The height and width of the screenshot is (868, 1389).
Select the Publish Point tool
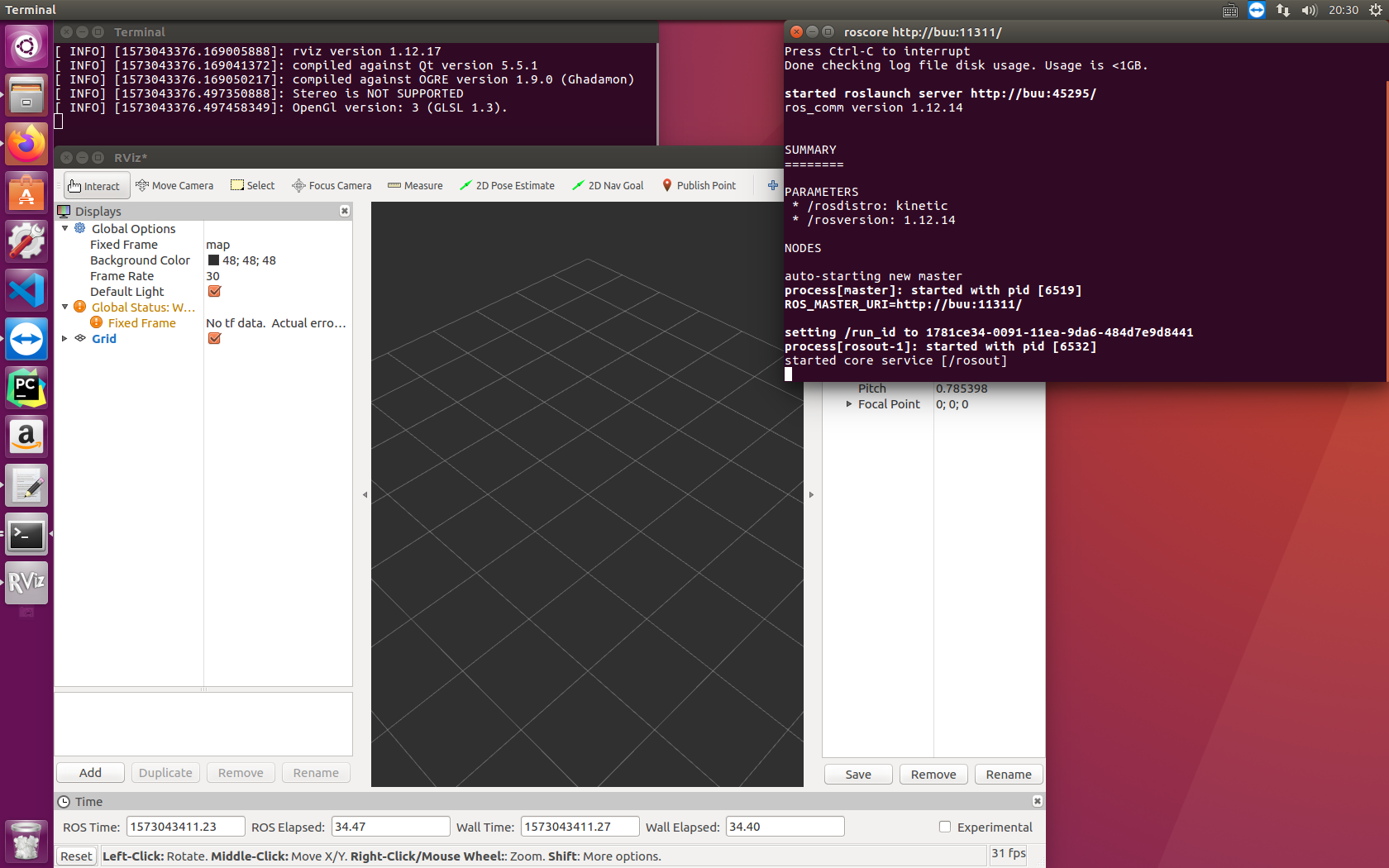tap(699, 185)
